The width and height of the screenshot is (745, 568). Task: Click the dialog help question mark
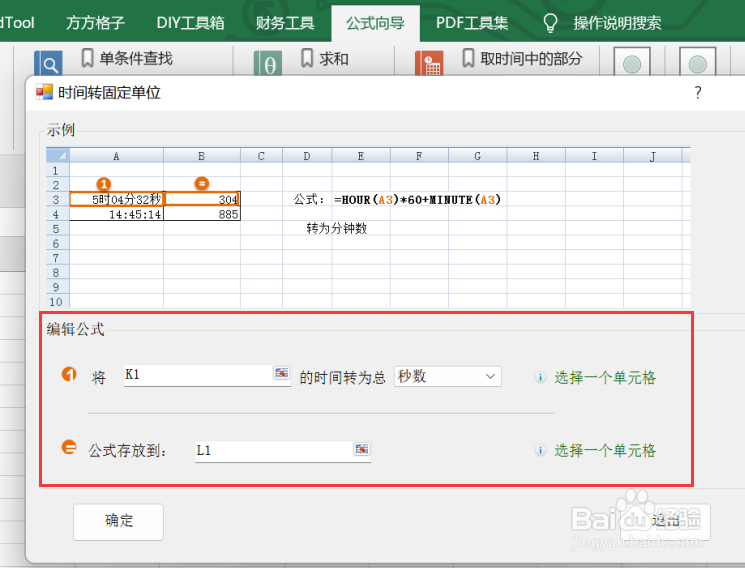point(697,92)
